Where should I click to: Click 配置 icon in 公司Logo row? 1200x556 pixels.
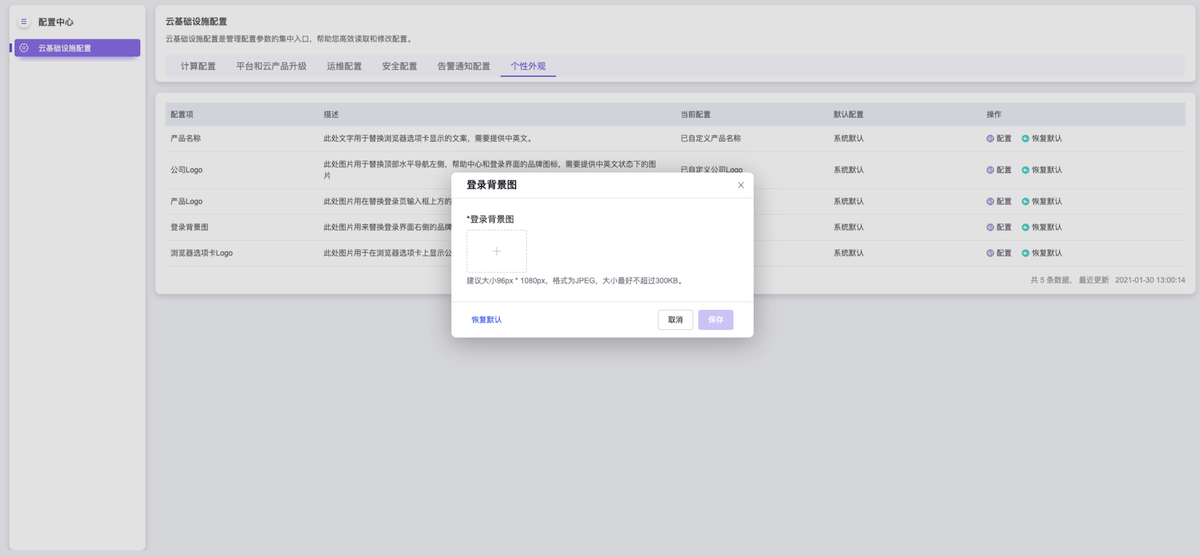(991, 170)
